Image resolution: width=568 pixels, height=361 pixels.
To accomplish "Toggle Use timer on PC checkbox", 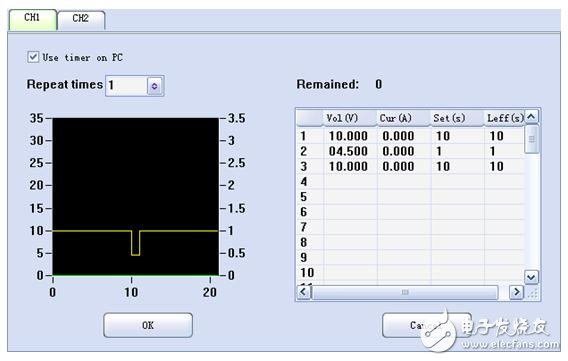I will pyautogui.click(x=33, y=57).
